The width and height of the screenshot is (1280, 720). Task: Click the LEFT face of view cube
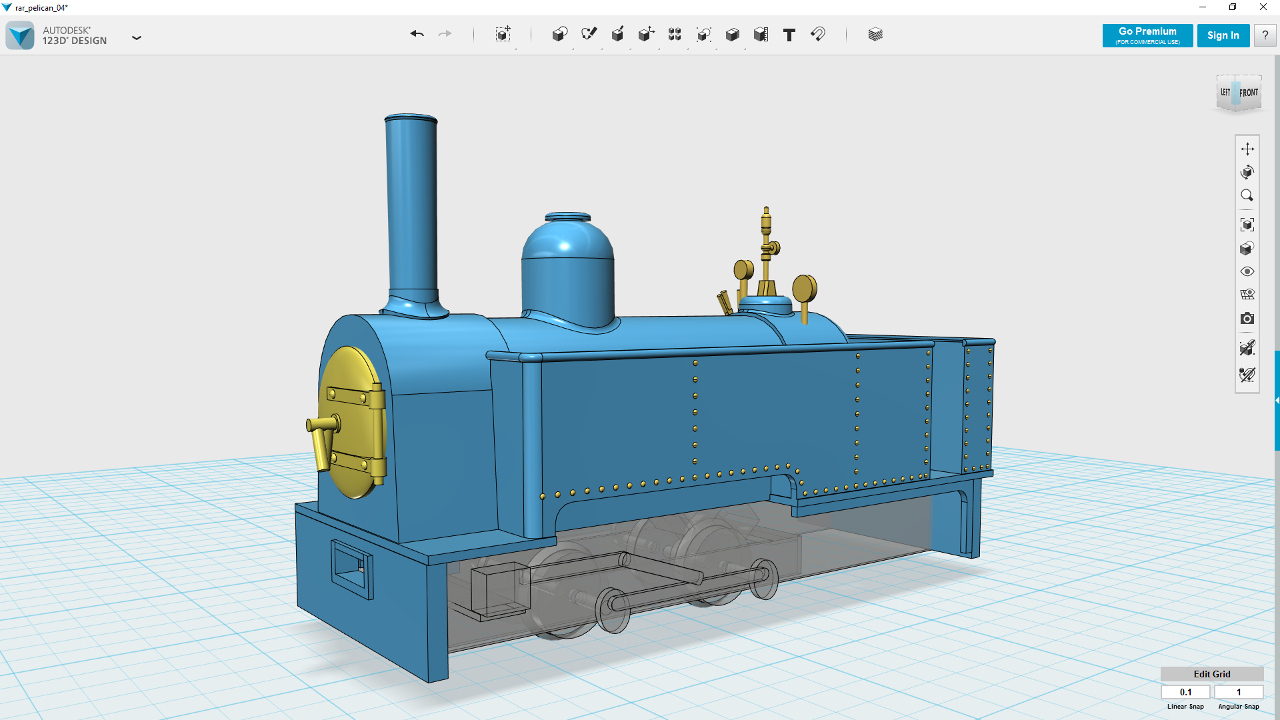[x=1226, y=93]
